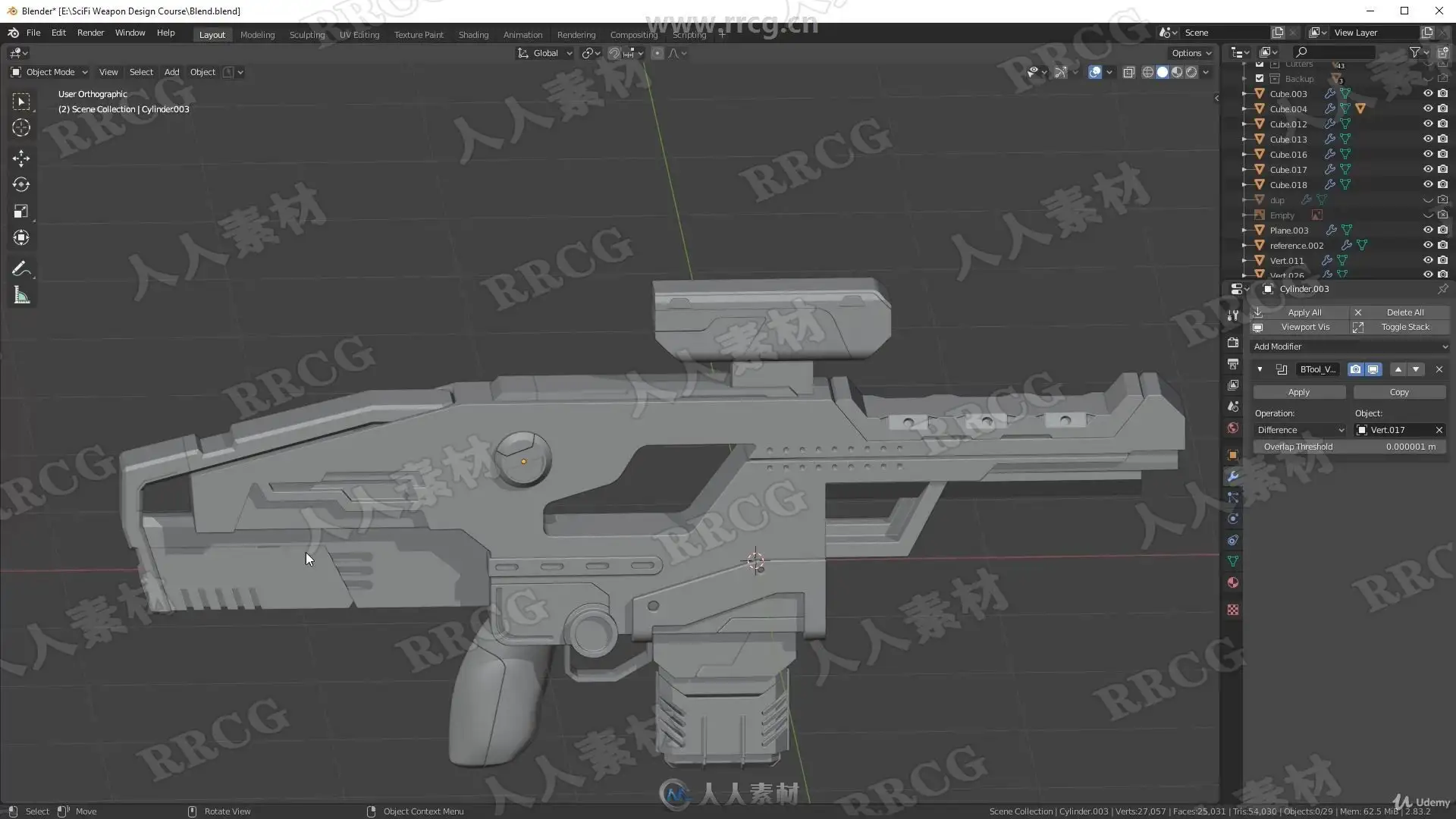This screenshot has height=819, width=1456.
Task: Select the Measure ruler tool
Action: tap(21, 296)
